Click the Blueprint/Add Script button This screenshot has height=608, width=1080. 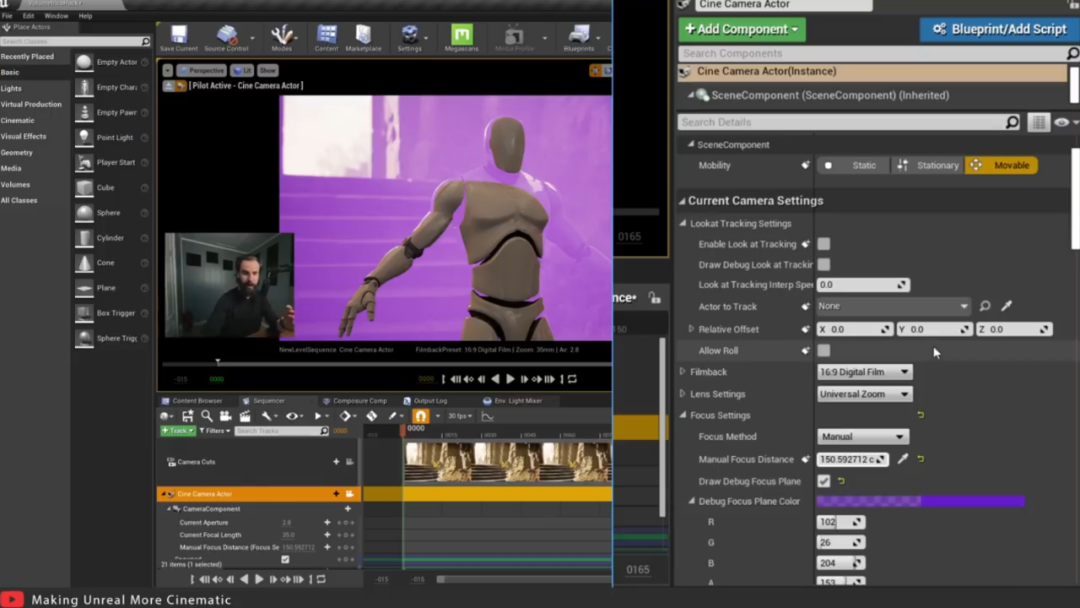point(999,29)
